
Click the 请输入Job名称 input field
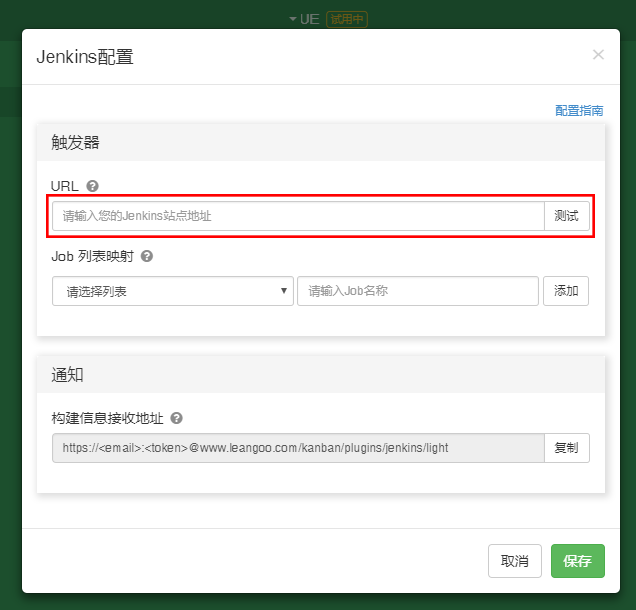(417, 291)
